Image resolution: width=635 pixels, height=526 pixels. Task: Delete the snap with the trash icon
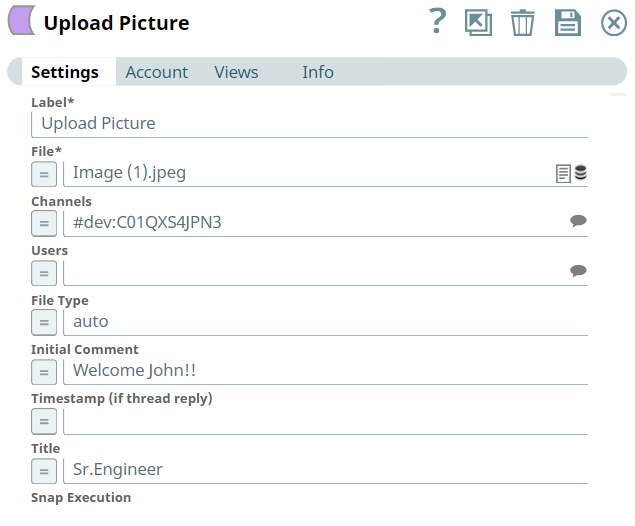click(522, 23)
